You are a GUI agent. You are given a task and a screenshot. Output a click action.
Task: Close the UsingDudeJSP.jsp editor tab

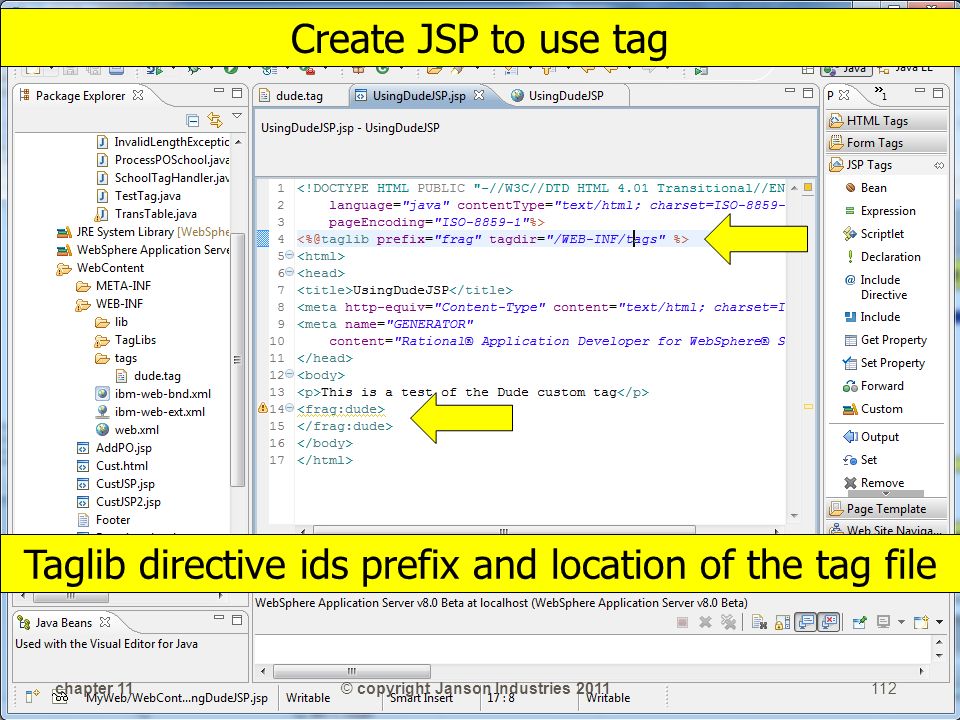[x=479, y=95]
